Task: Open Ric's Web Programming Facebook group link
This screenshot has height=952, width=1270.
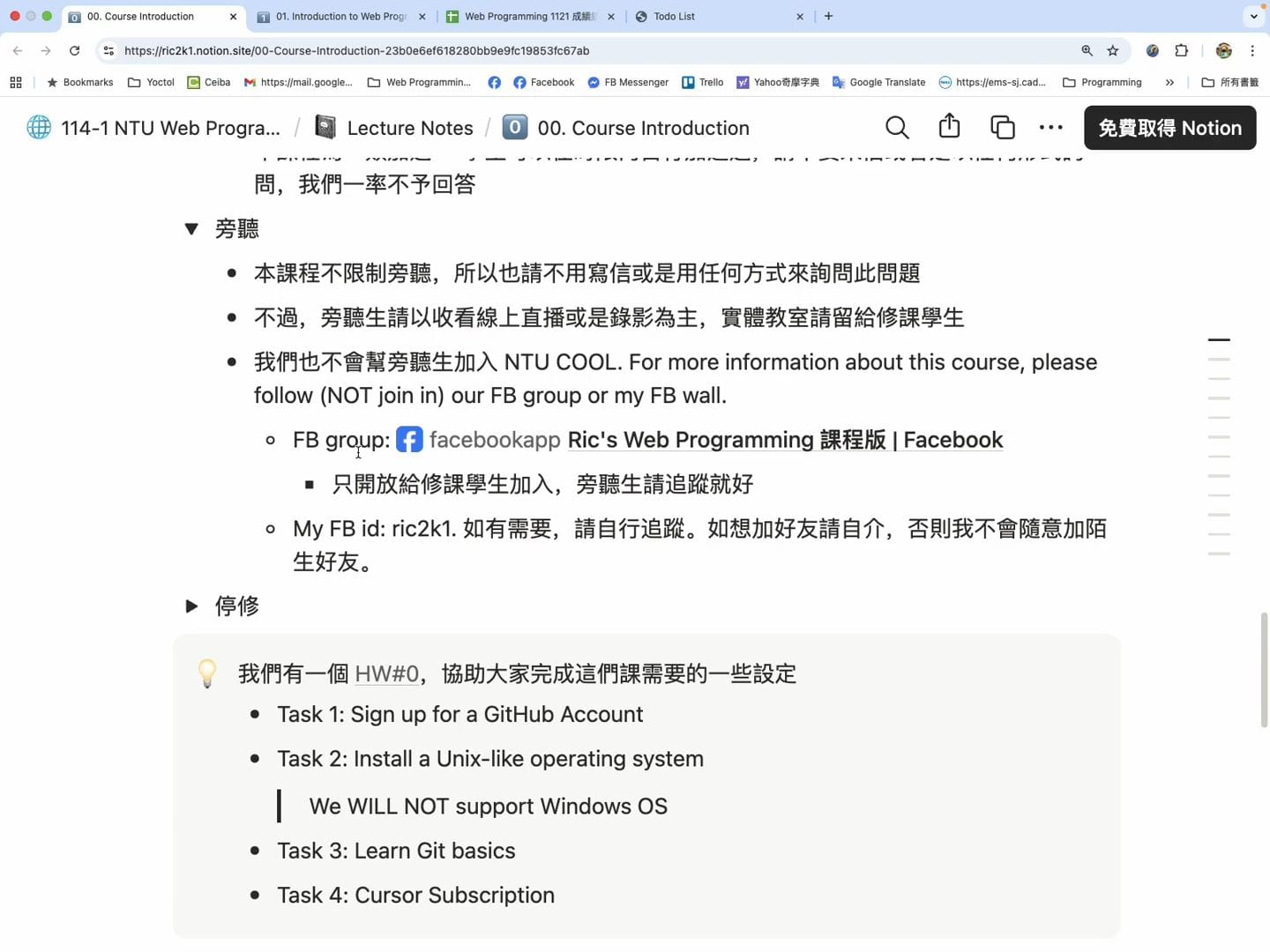Action: (785, 440)
